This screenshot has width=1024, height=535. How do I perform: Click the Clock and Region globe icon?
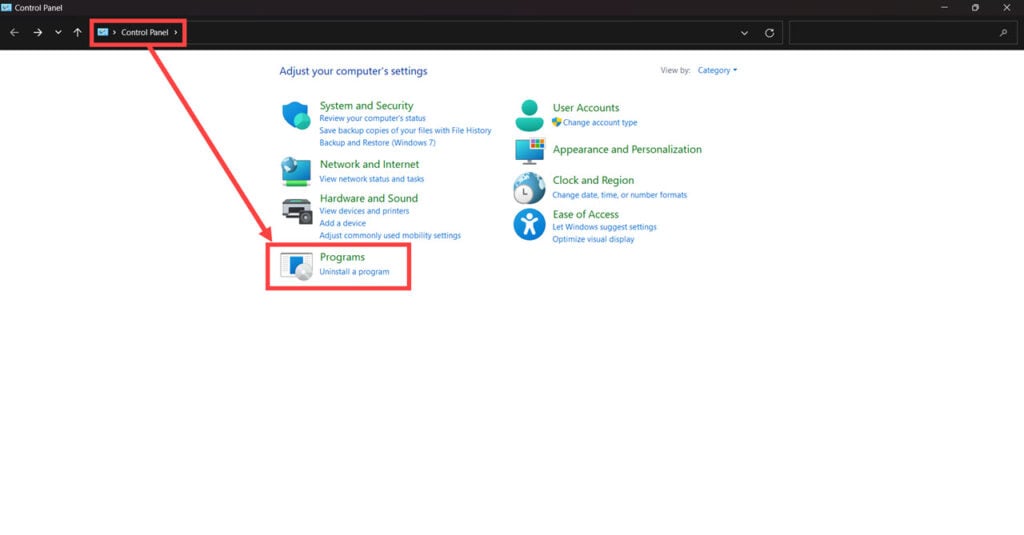(529, 188)
